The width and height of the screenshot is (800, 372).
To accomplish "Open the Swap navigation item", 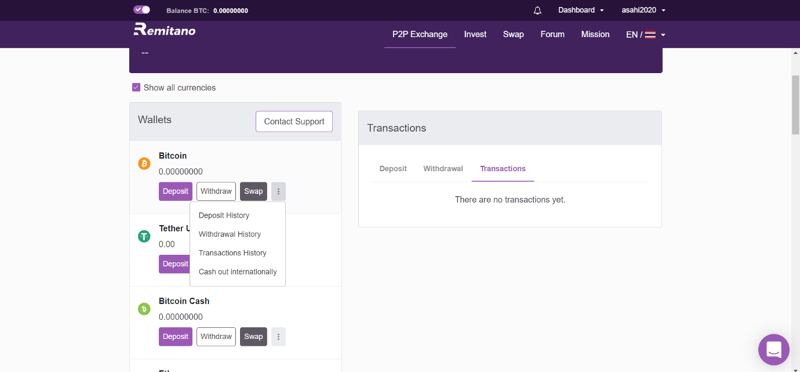I will tap(513, 35).
